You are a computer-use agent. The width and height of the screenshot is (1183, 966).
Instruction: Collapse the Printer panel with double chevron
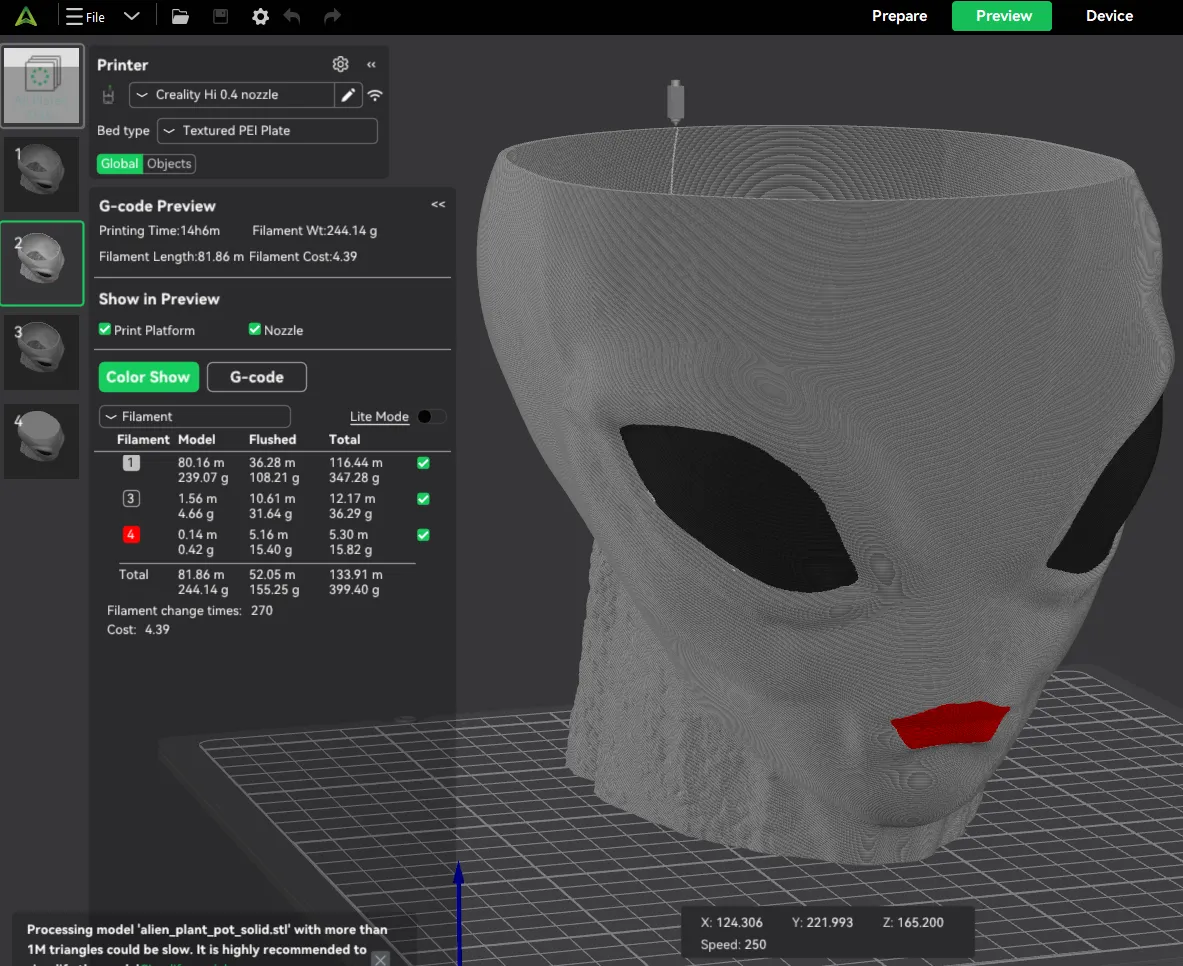[x=371, y=65]
